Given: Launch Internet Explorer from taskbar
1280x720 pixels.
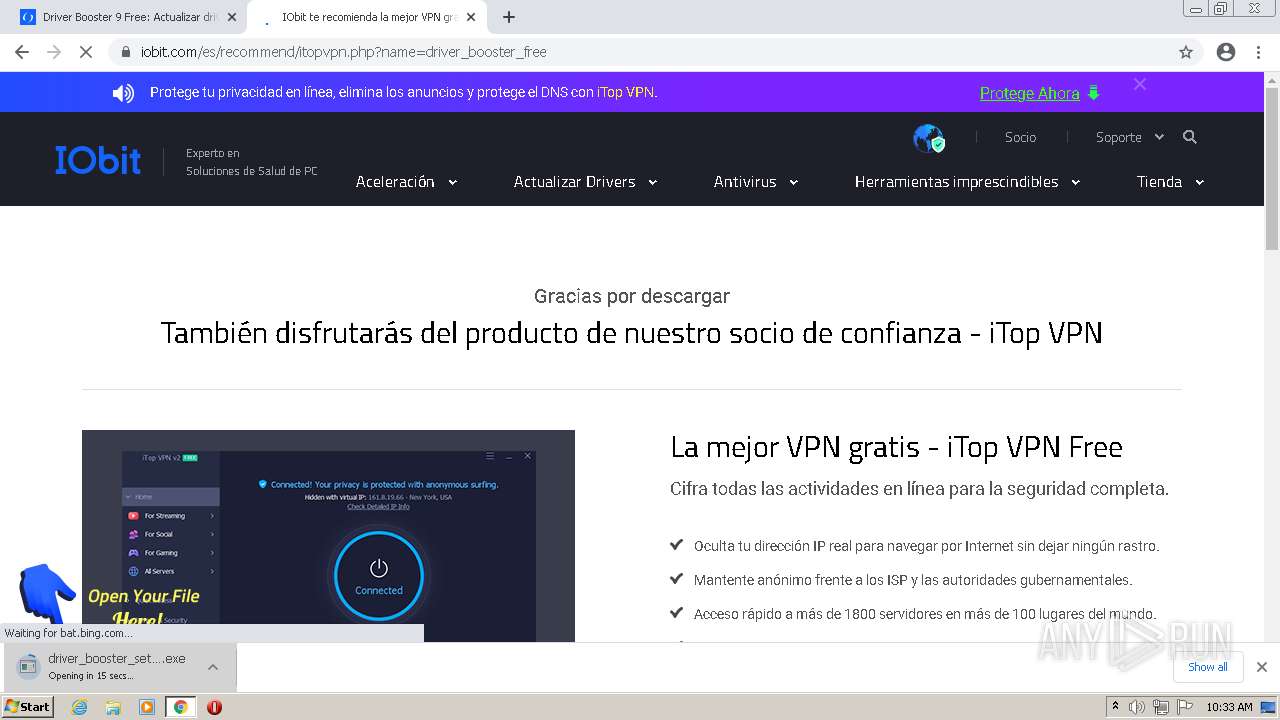Looking at the screenshot, I should (x=80, y=707).
